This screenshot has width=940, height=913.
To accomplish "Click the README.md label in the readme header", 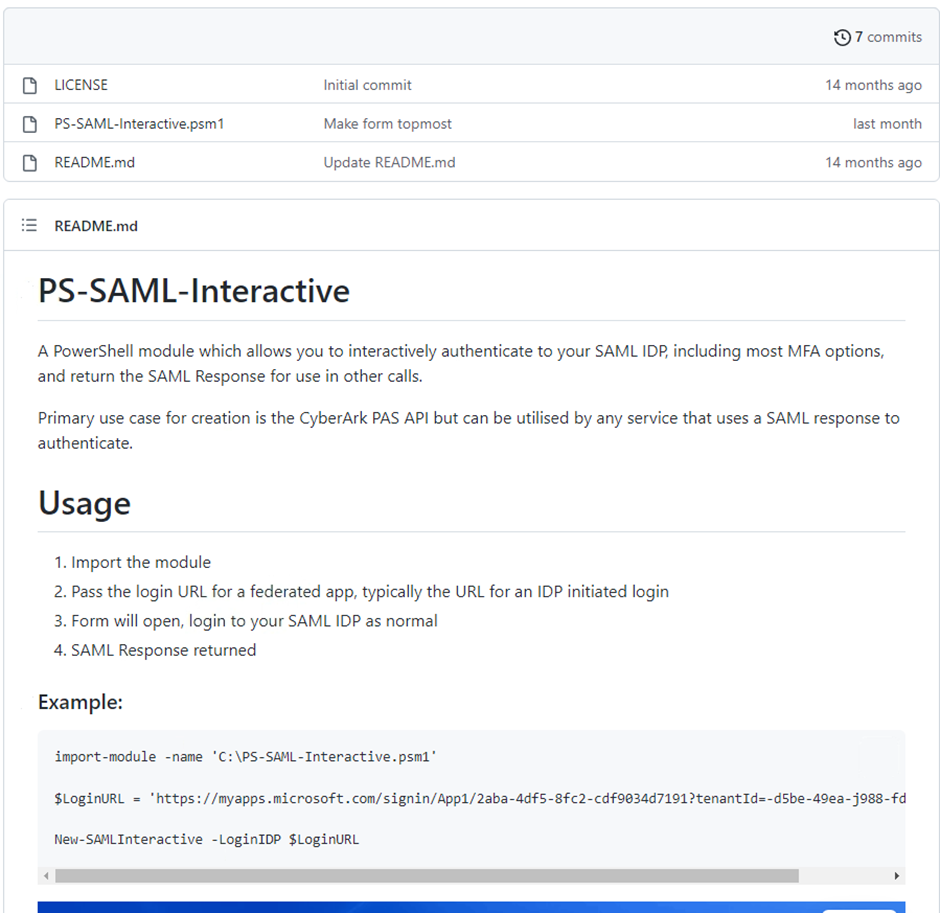I will (x=96, y=226).
